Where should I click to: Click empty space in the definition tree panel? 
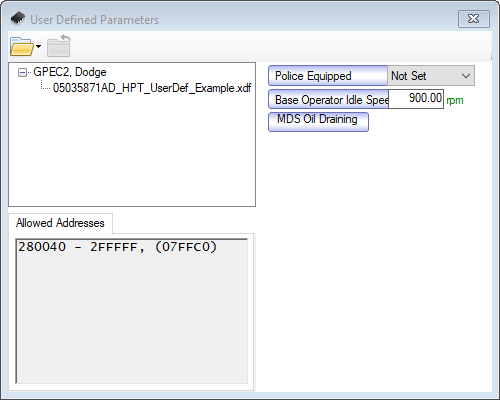pos(132,150)
